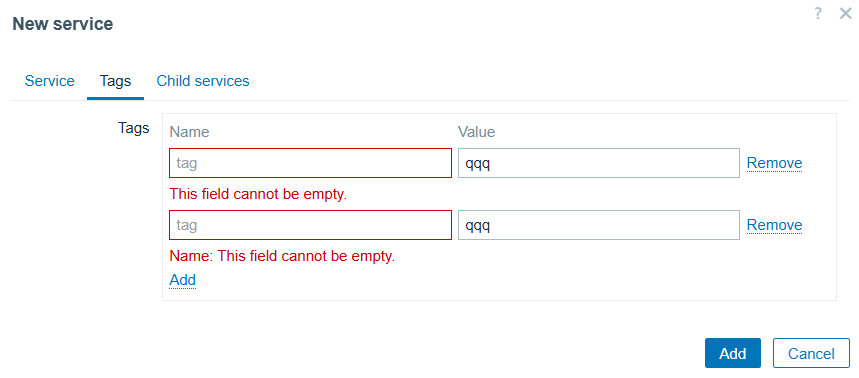Open the Child services tab
Image resolution: width=859 pixels, height=378 pixels.
pyautogui.click(x=203, y=81)
